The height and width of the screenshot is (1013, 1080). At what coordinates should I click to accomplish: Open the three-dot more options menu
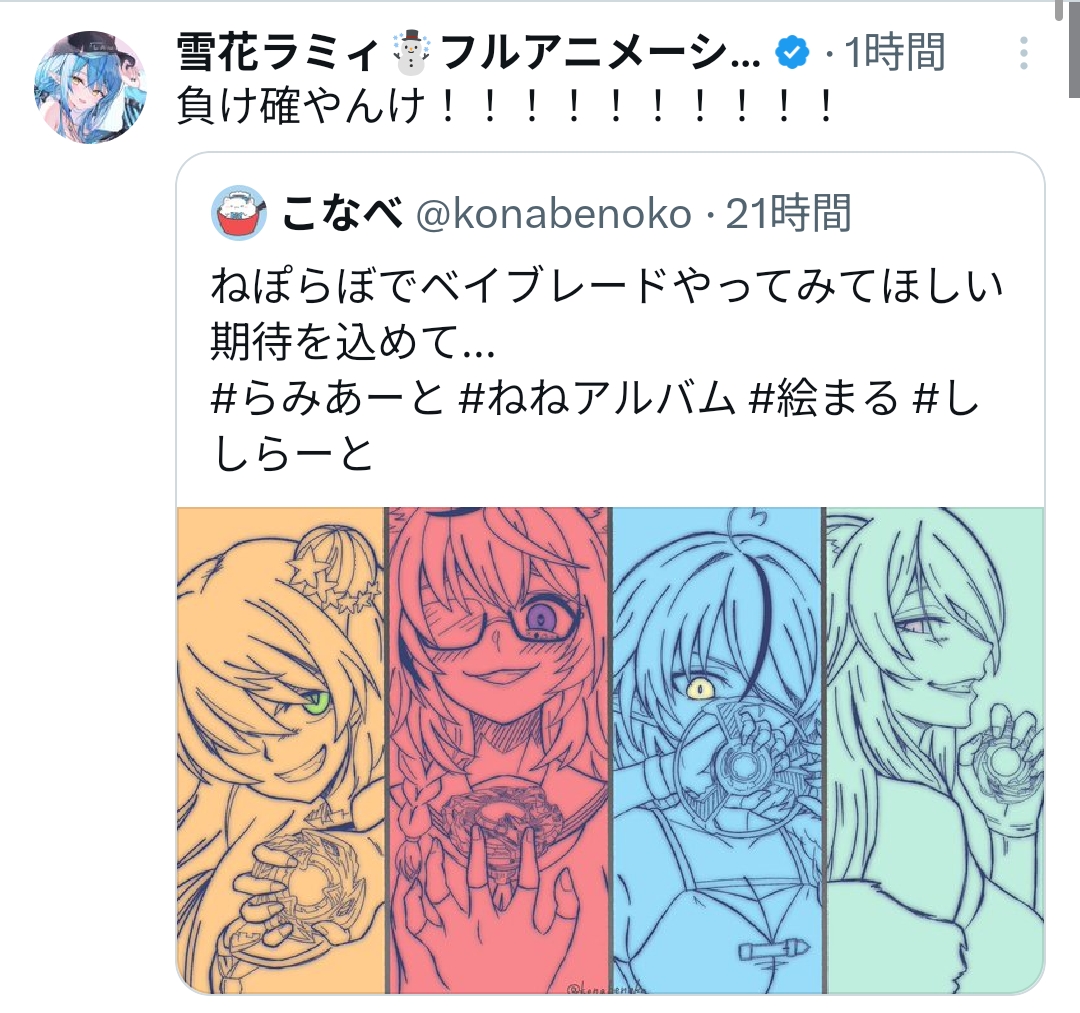[x=1024, y=53]
